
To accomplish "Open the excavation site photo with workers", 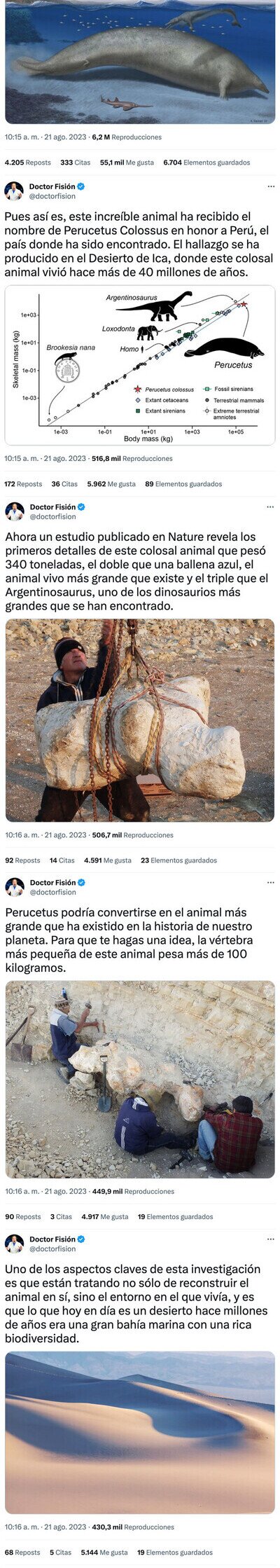I will 140,1079.
